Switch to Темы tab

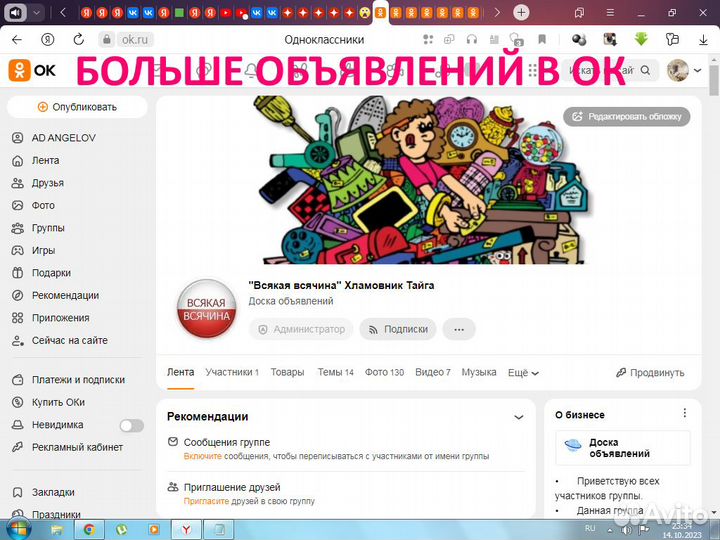pyautogui.click(x=336, y=372)
